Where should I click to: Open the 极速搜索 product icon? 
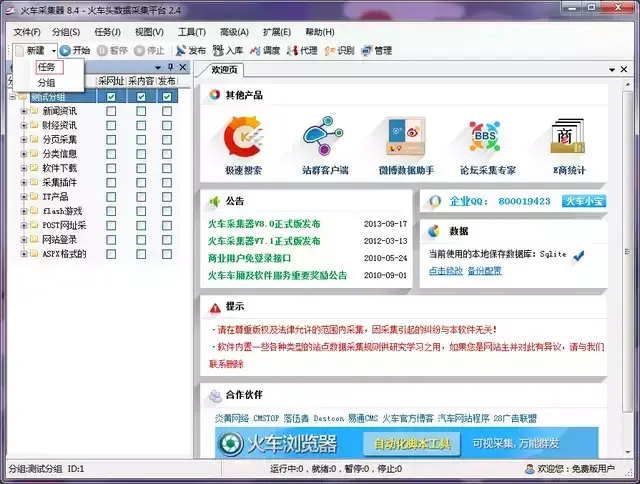pyautogui.click(x=243, y=136)
